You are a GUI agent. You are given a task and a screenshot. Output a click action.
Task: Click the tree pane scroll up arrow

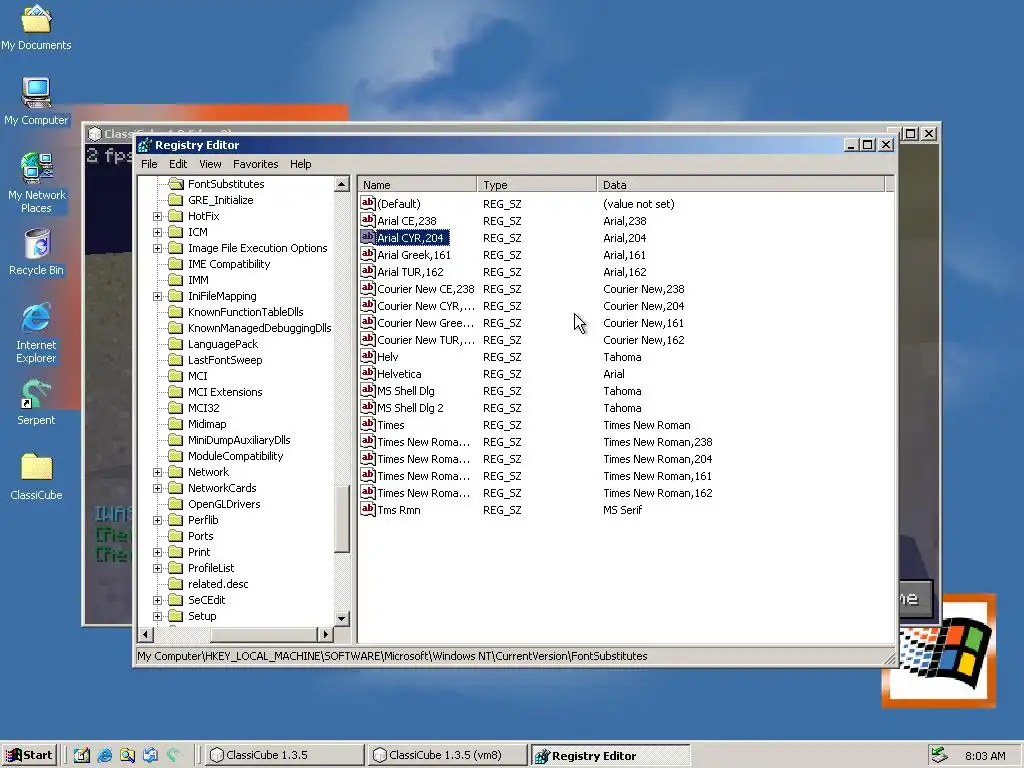(342, 184)
